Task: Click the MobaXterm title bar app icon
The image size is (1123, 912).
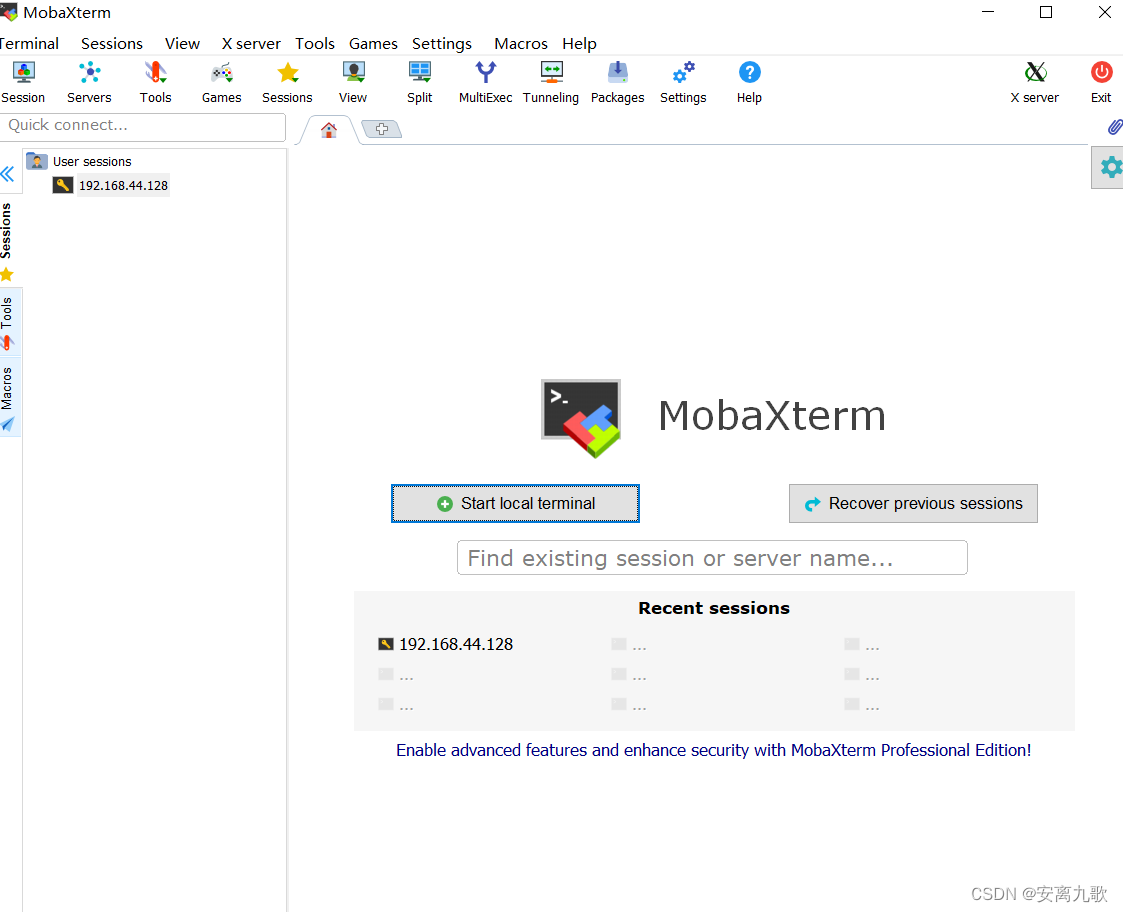Action: point(9,12)
